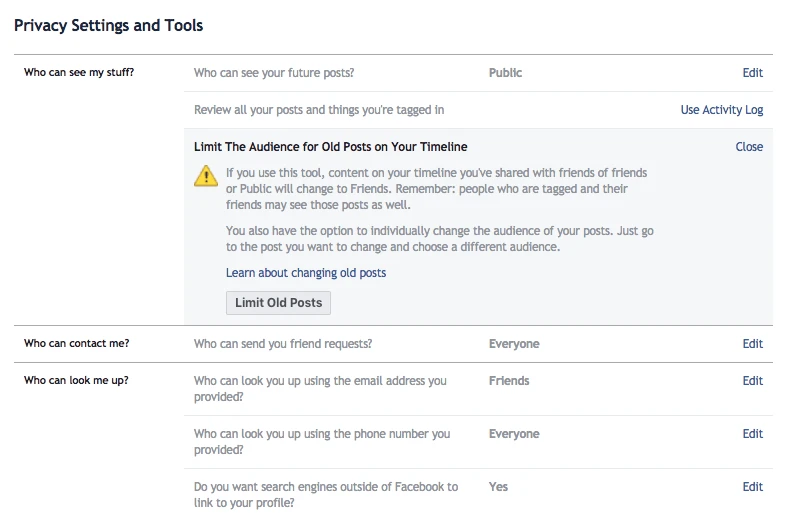789x518 pixels.
Task: Click the 'Who can look me up?' section label
Action: pyautogui.click(x=76, y=381)
